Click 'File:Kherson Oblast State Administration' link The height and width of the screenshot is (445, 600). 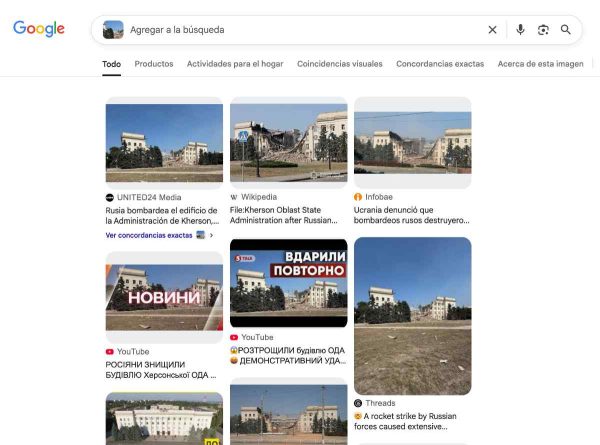coord(284,215)
